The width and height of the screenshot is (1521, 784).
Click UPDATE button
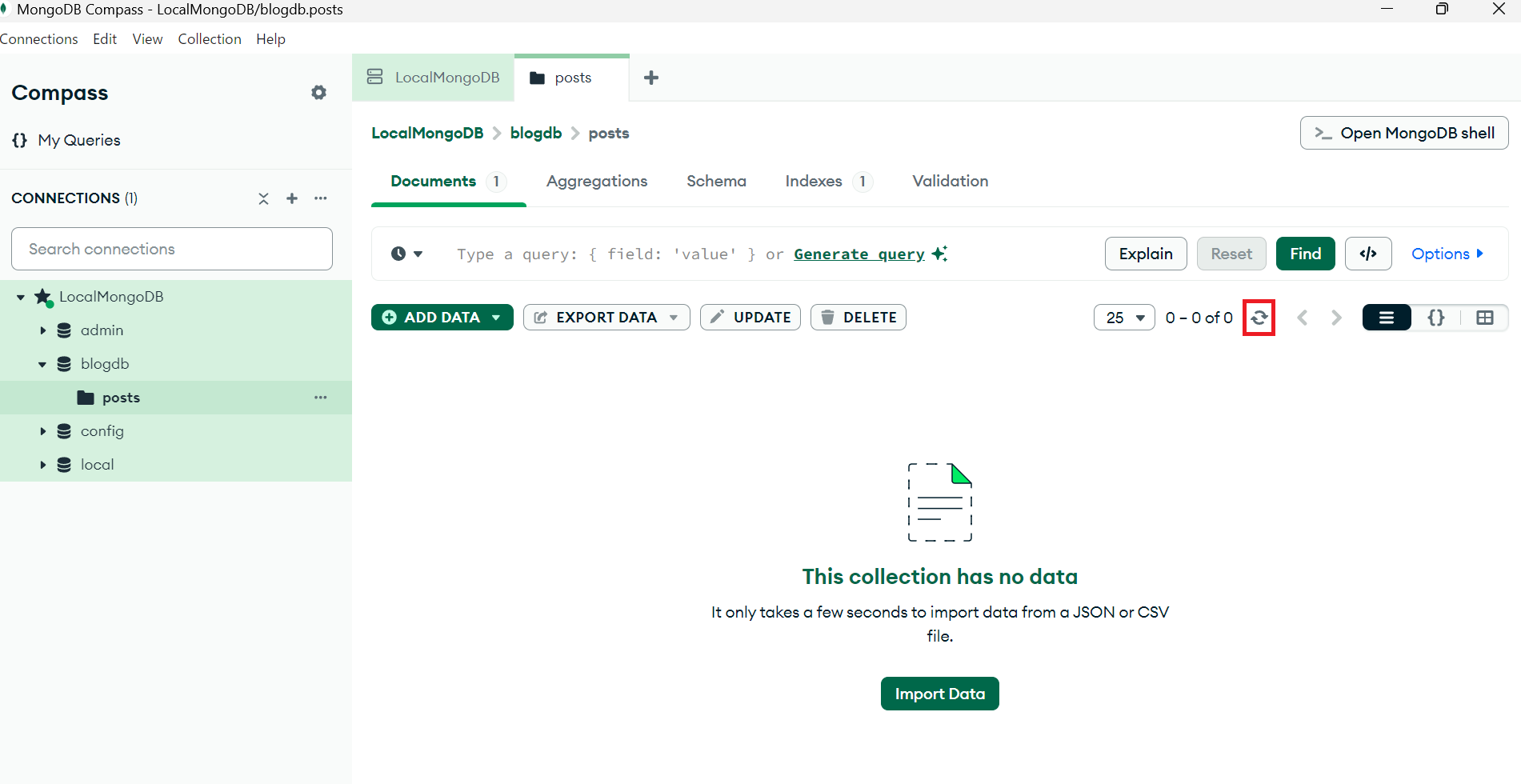(x=750, y=318)
